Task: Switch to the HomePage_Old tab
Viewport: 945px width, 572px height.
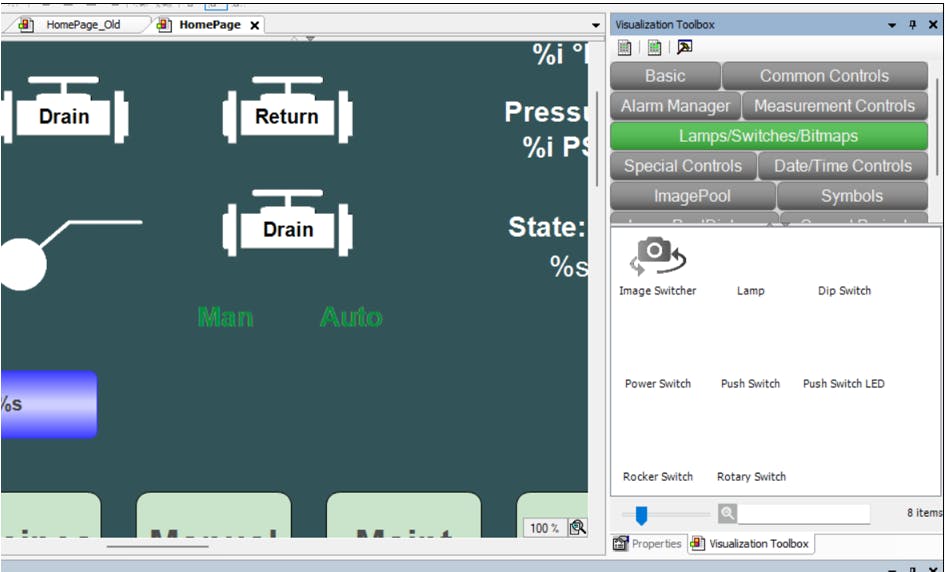Action: (82, 25)
